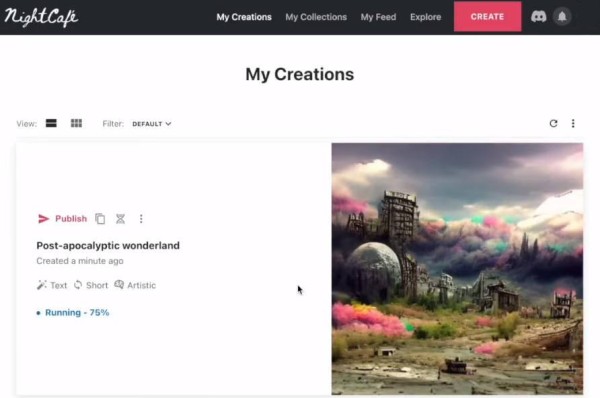Switch to list view layout
The image size is (600, 398).
[51, 123]
